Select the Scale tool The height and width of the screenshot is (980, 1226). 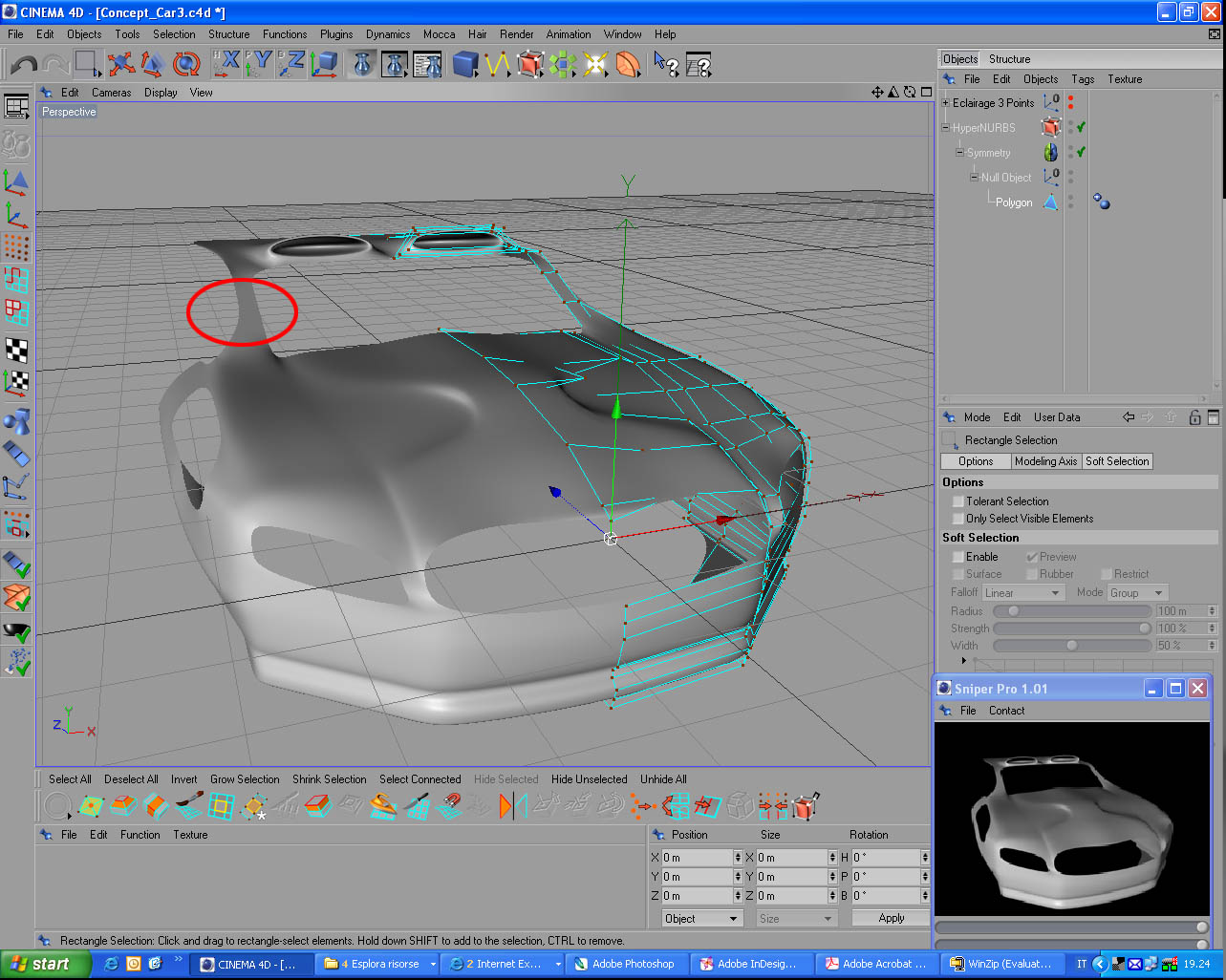(x=152, y=63)
